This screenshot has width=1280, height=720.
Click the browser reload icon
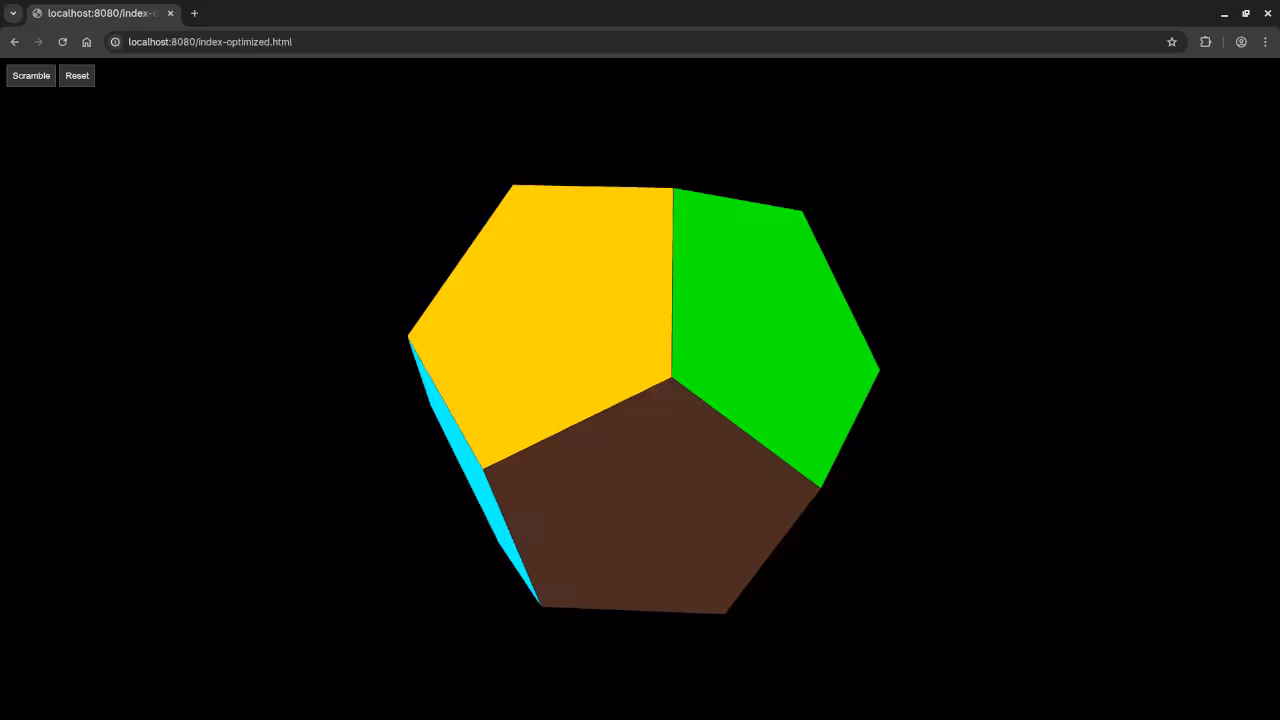pos(62,42)
